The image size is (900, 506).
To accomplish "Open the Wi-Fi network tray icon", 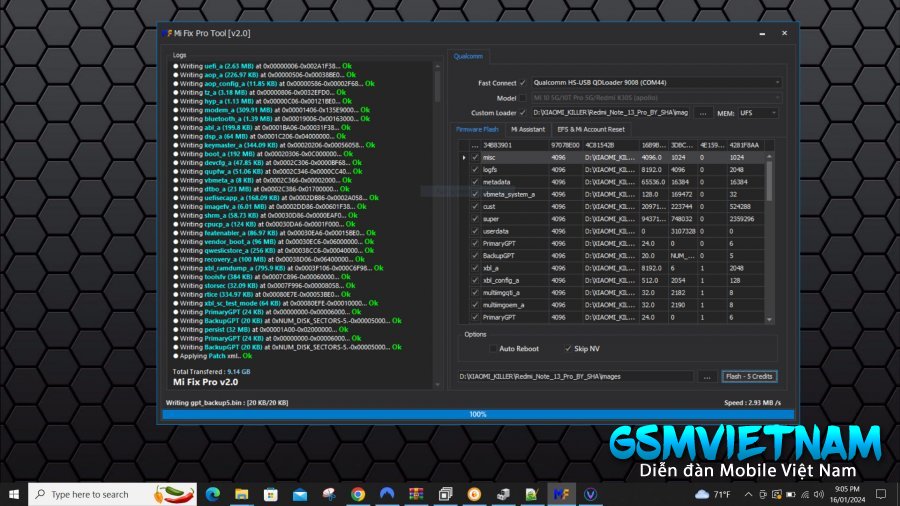I will tap(805, 494).
